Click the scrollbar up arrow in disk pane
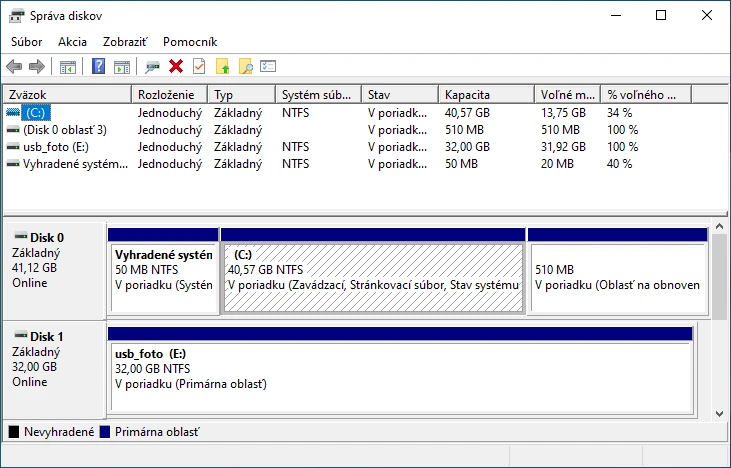 (x=719, y=227)
